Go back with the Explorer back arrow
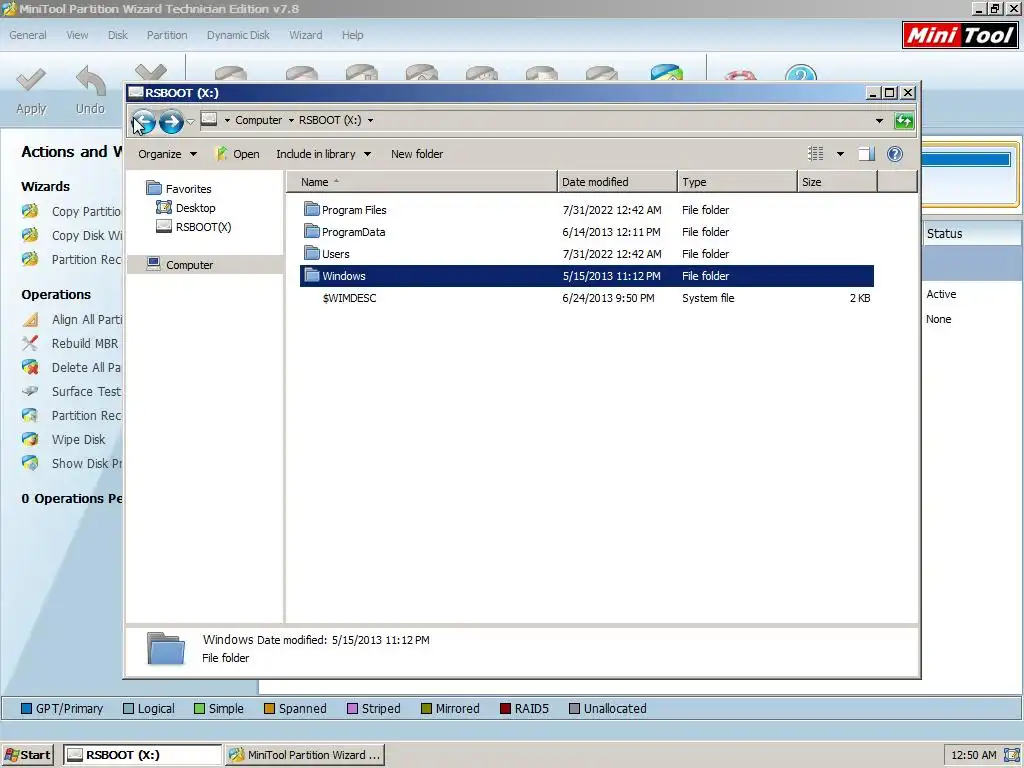Viewport: 1024px width, 768px height. point(144,121)
